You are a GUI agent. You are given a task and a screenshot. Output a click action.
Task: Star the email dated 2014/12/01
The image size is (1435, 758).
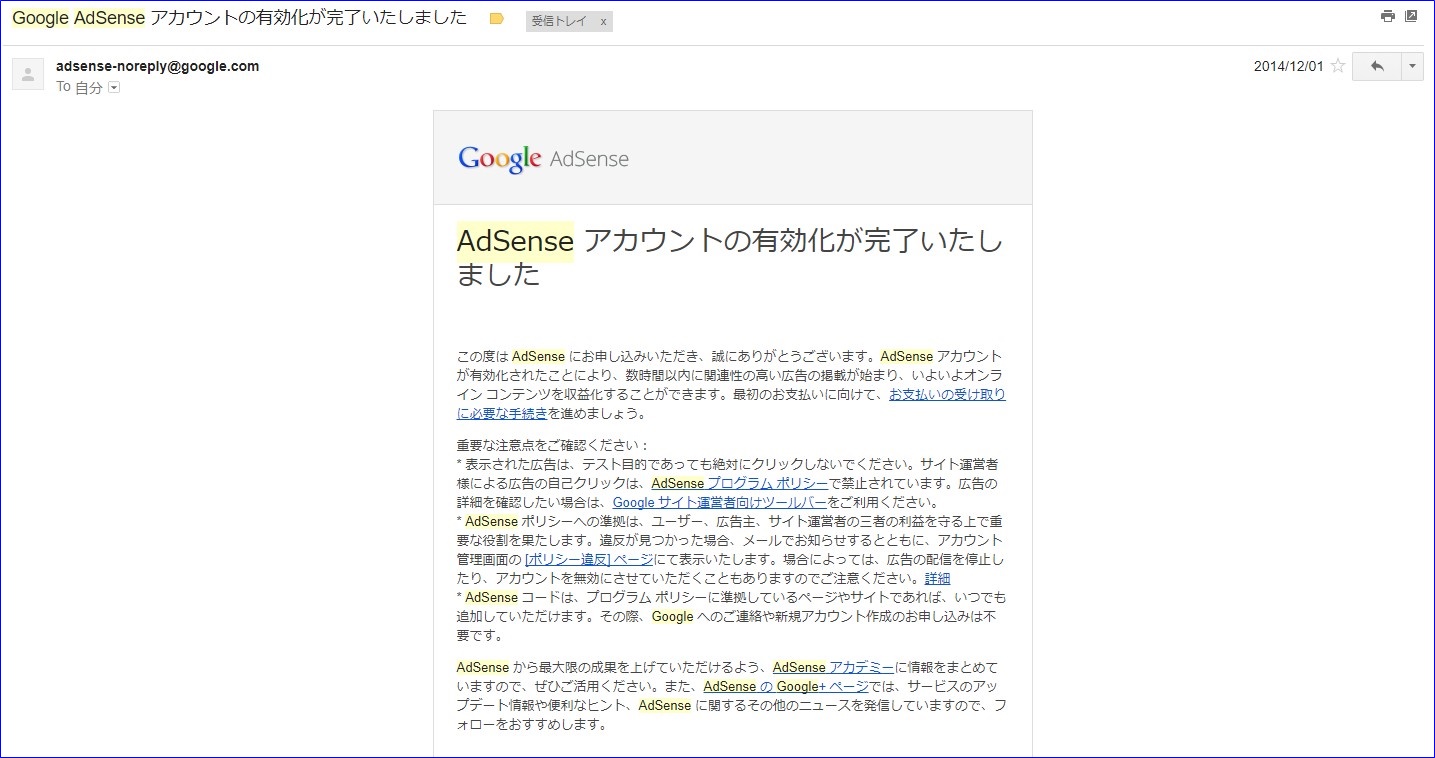click(x=1338, y=67)
